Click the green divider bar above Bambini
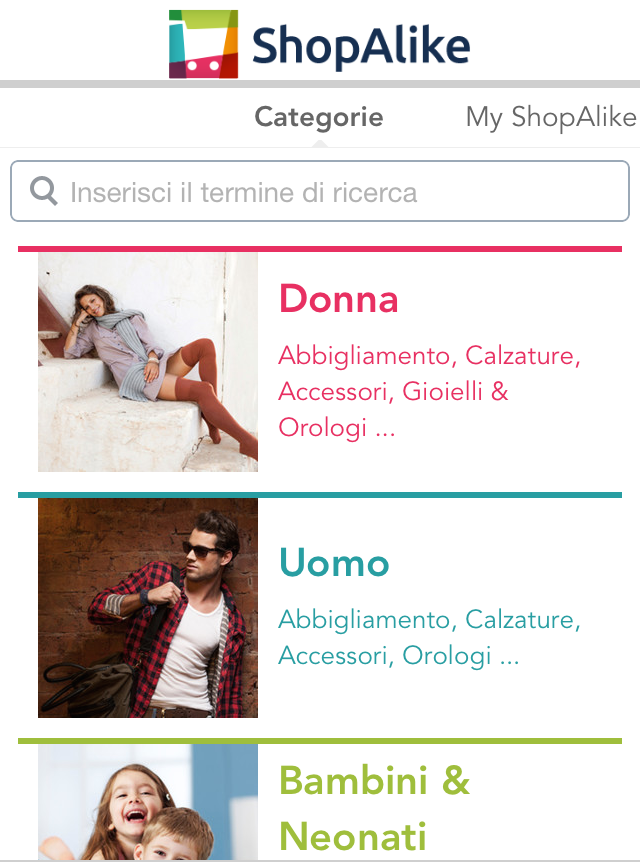 [x=320, y=741]
